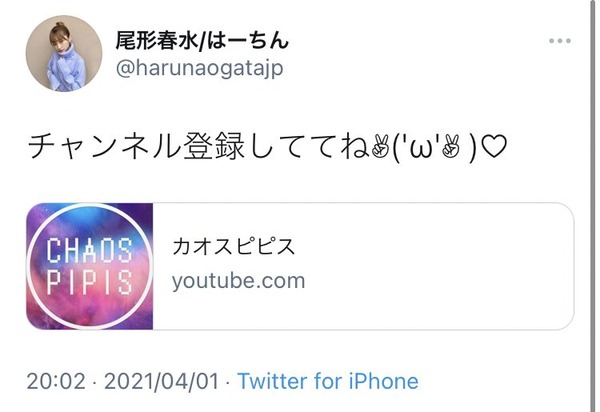Click the youtube.com domain label
Image resolution: width=600 pixels, height=412 pixels.
click(238, 281)
